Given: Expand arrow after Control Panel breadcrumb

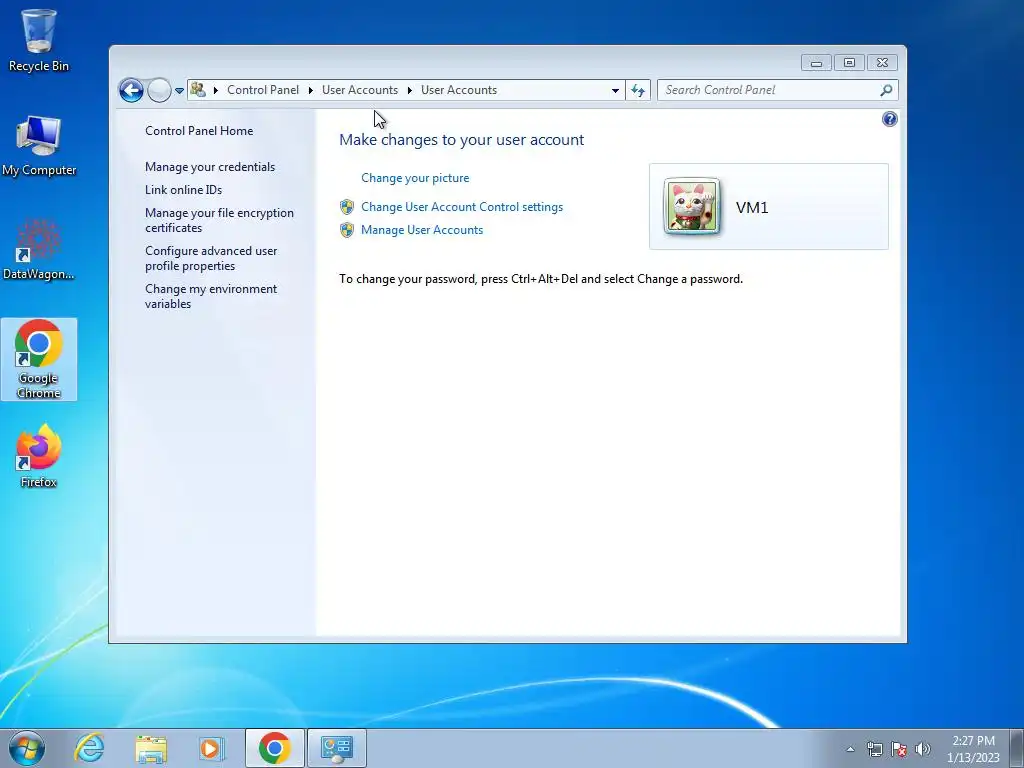Looking at the screenshot, I should tap(311, 90).
